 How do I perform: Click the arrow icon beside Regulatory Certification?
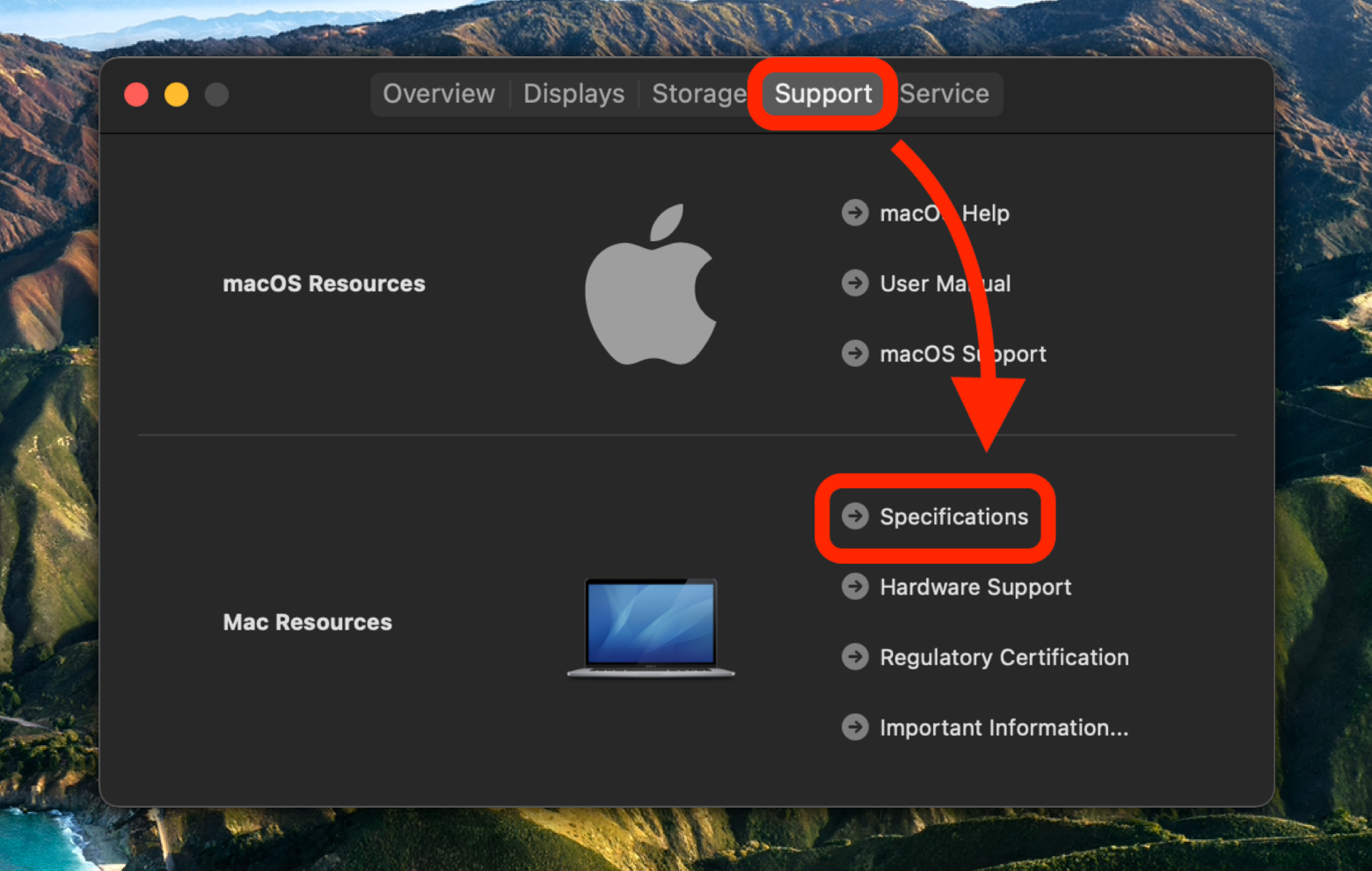854,656
